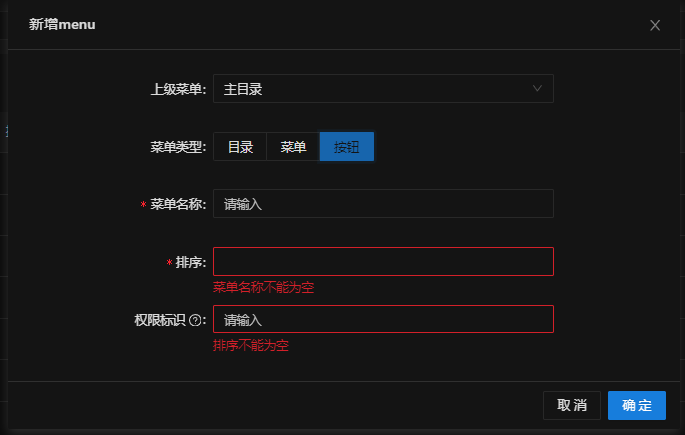Open the 上级菜单 dropdown showing 主目录
The width and height of the screenshot is (685, 435).
point(383,89)
